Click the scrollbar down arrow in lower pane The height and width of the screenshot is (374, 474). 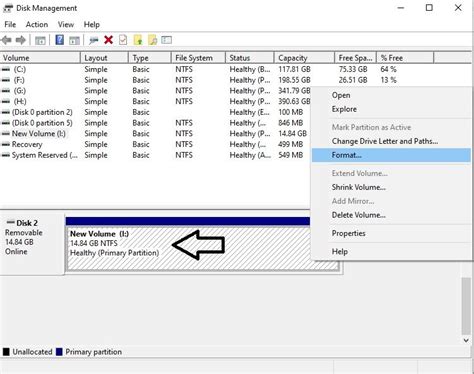coord(466,340)
